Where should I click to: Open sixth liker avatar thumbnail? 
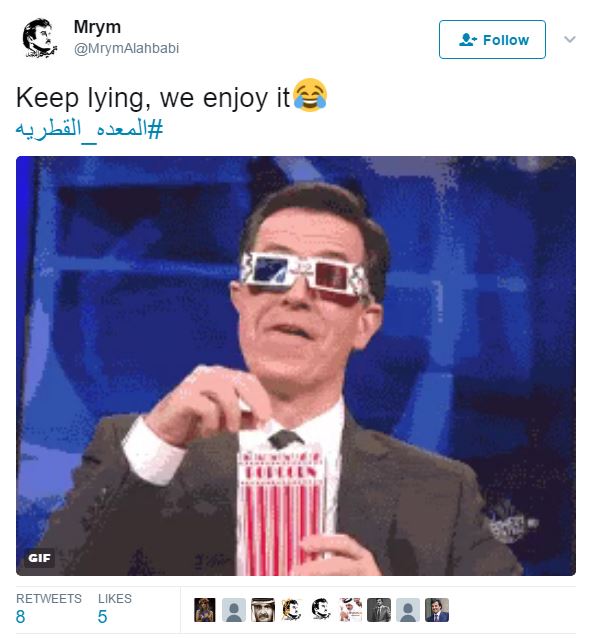[350, 610]
